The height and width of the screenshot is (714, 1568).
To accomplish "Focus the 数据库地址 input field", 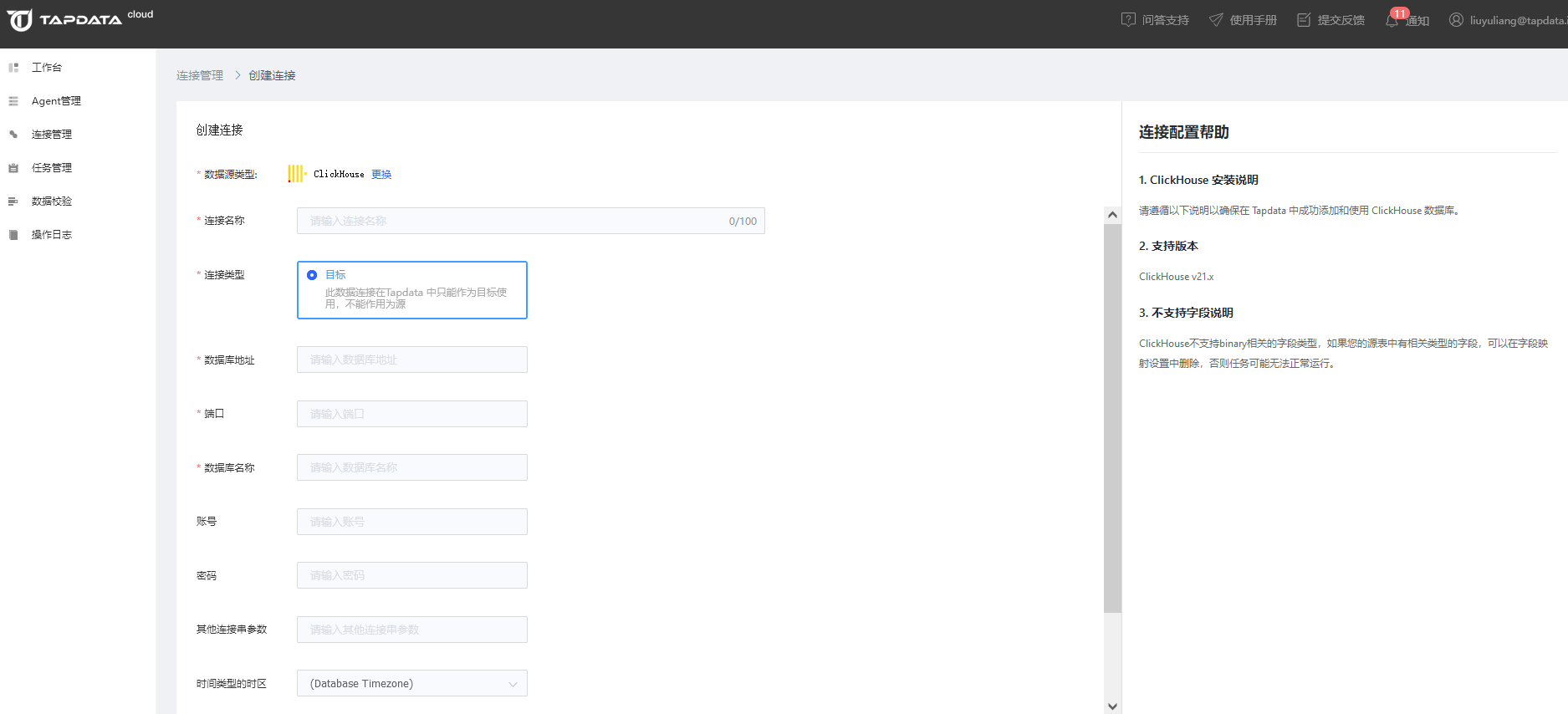I will click(412, 360).
